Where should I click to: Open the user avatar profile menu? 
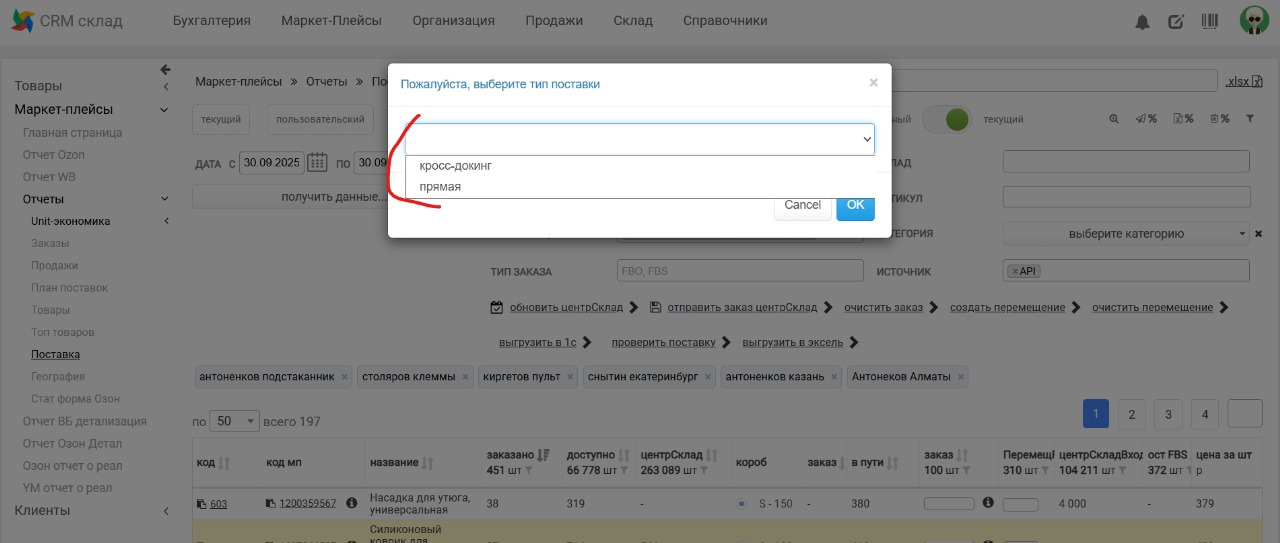coord(1254,21)
